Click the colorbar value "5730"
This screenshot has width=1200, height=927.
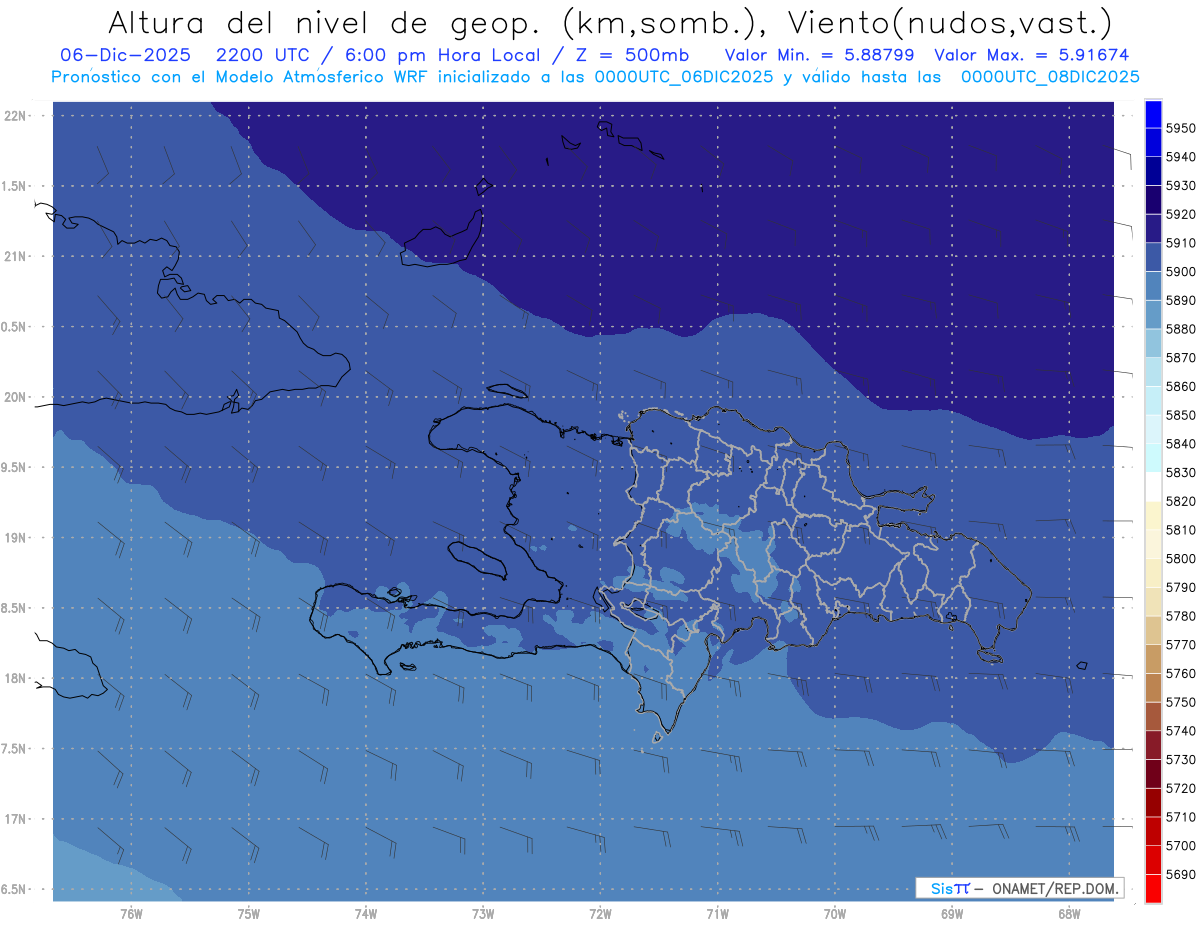tap(1180, 760)
